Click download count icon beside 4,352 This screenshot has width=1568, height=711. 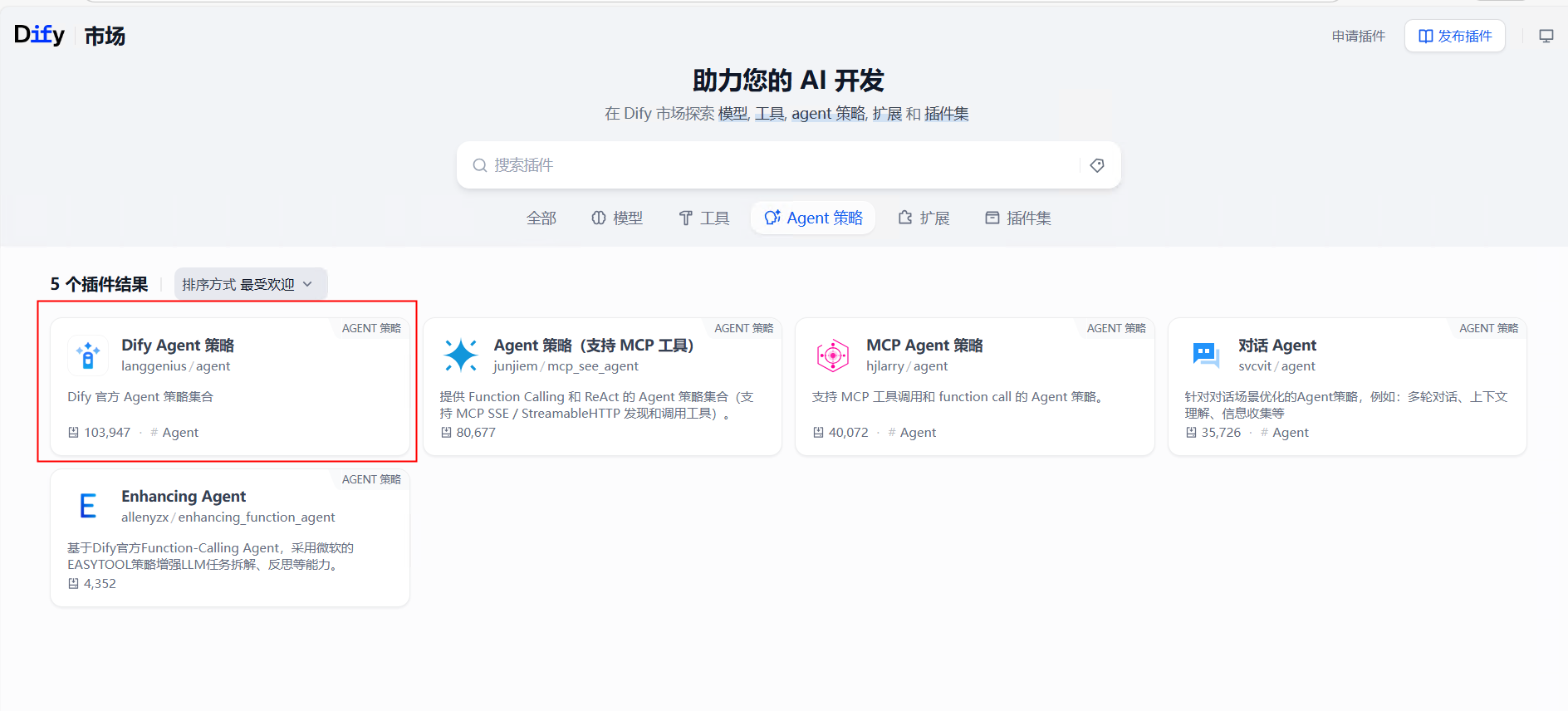[x=73, y=584]
